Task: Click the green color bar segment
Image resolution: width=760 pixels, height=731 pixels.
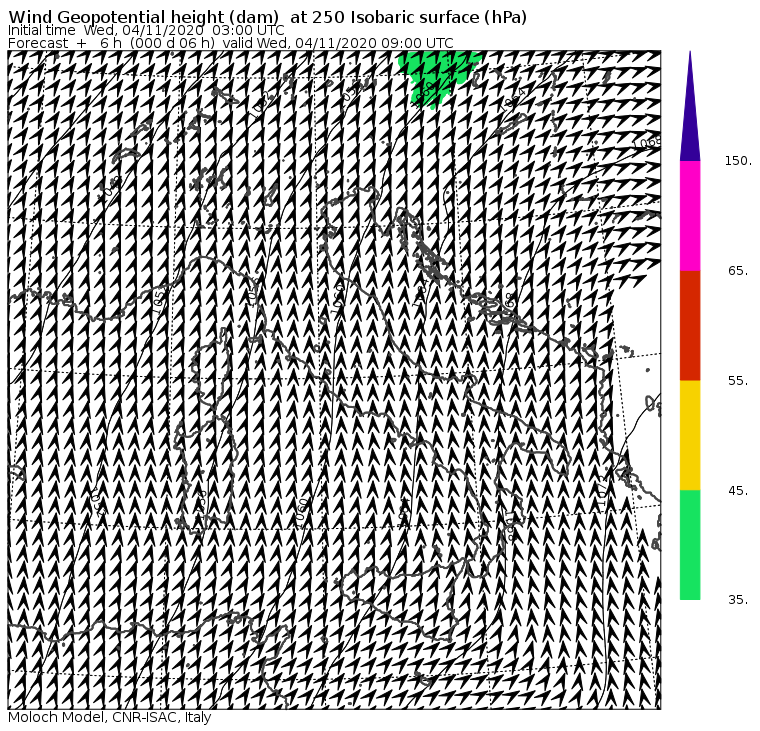Action: click(x=690, y=544)
